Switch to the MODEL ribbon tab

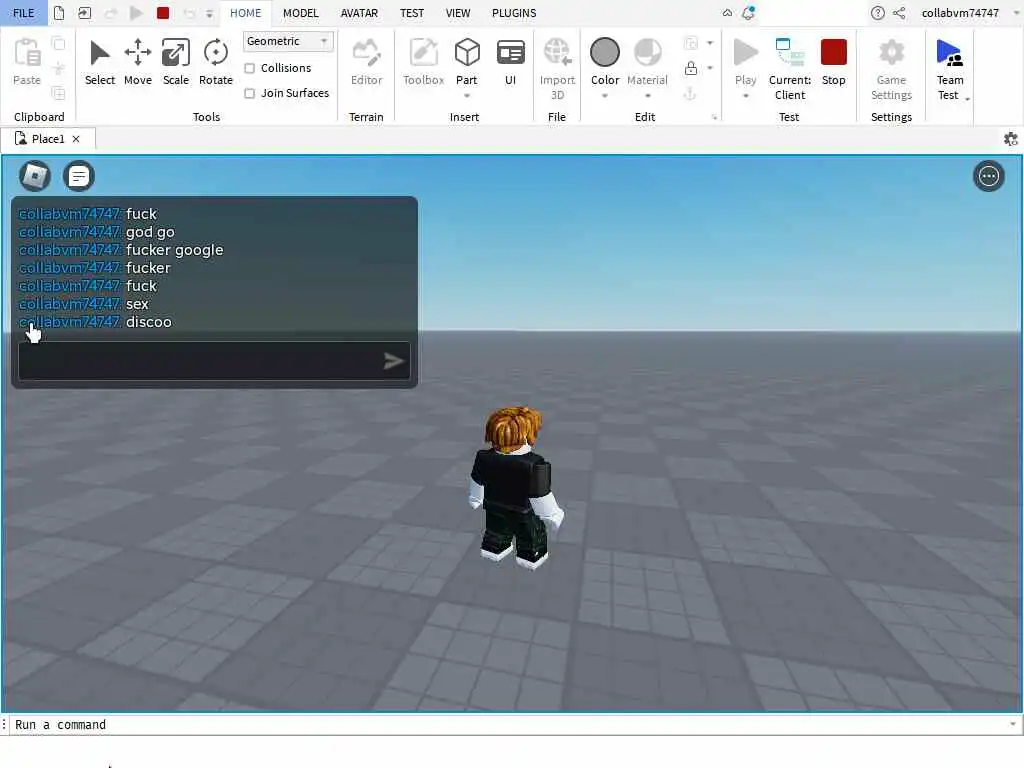click(300, 13)
